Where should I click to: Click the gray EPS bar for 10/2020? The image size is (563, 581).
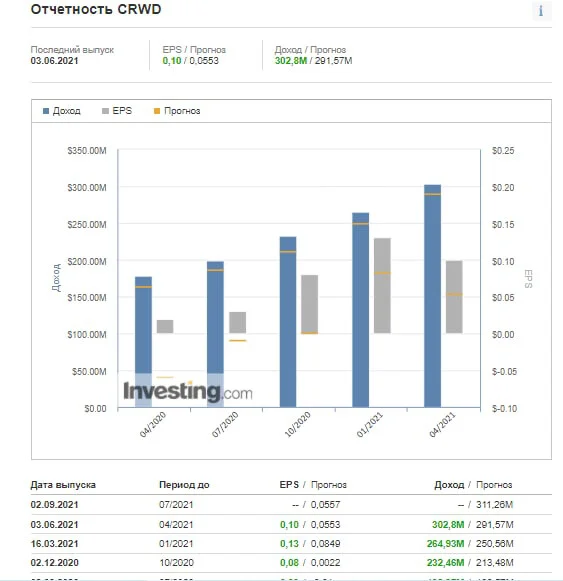[x=309, y=304]
